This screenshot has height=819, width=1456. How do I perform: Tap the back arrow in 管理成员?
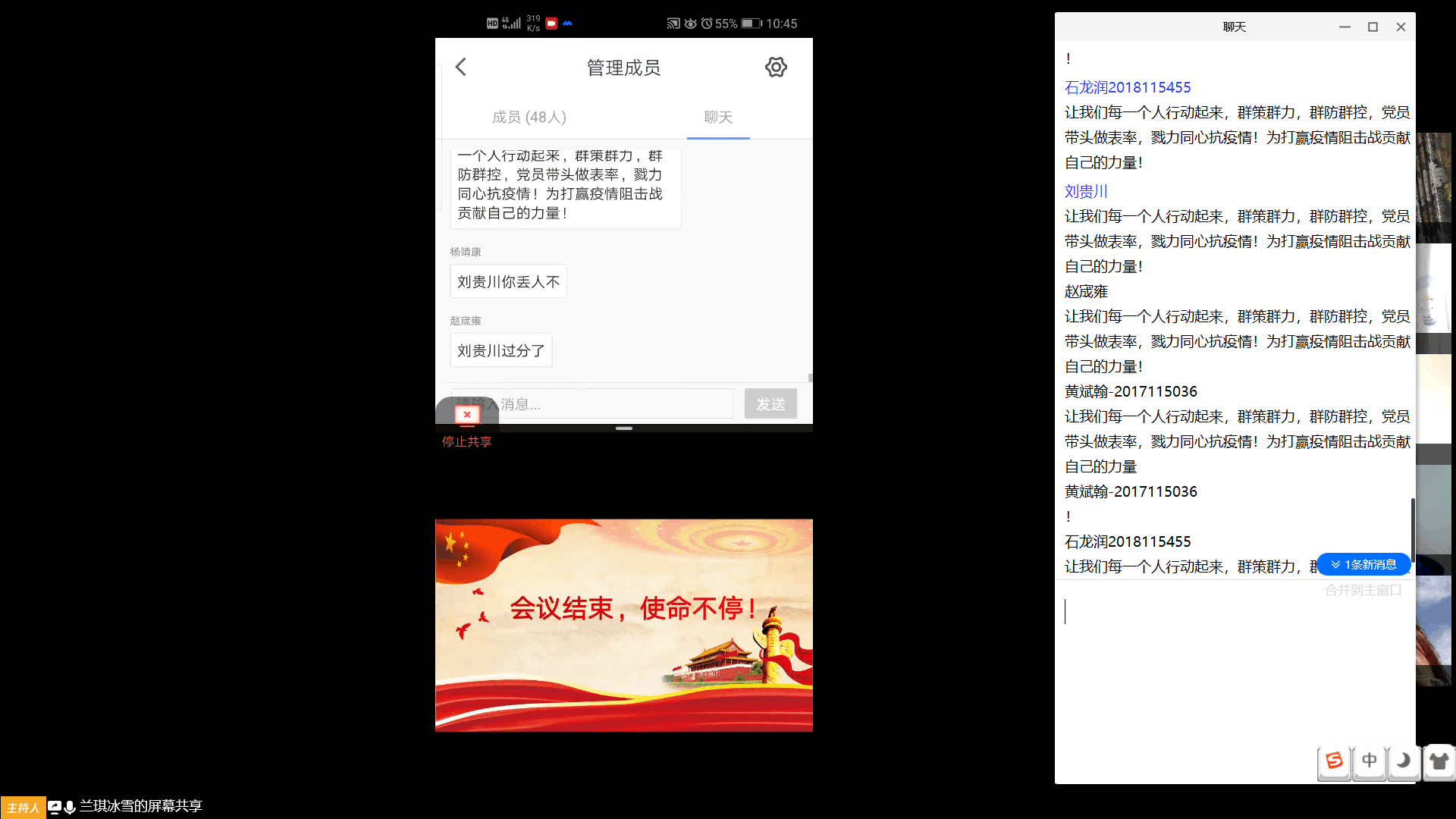pyautogui.click(x=461, y=67)
